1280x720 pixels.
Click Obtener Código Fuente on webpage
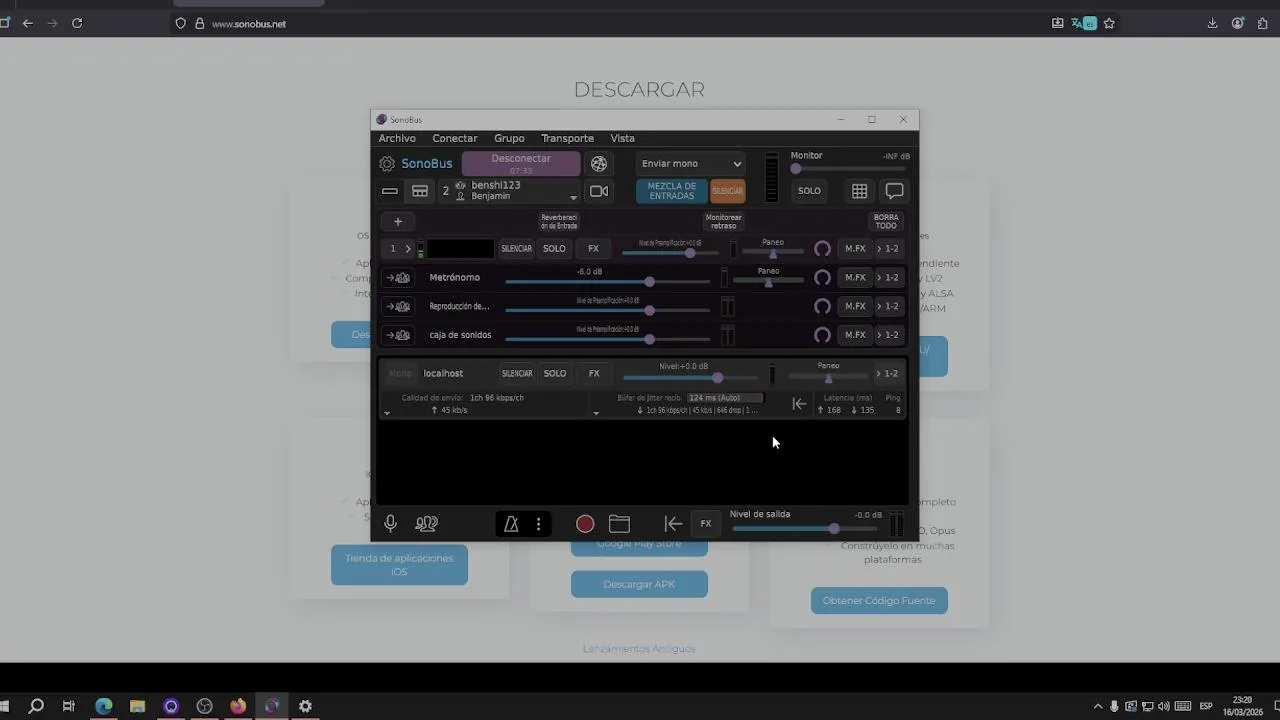click(879, 601)
